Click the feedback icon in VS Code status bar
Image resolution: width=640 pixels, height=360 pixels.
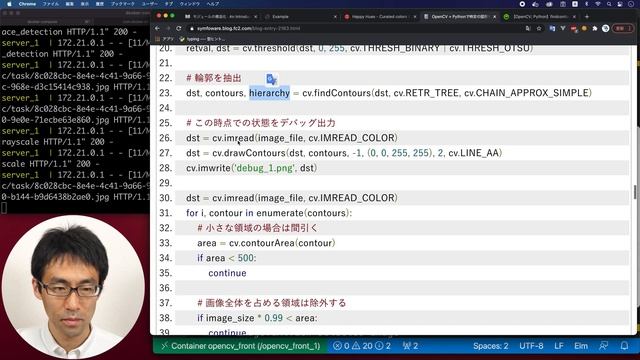[603, 346]
